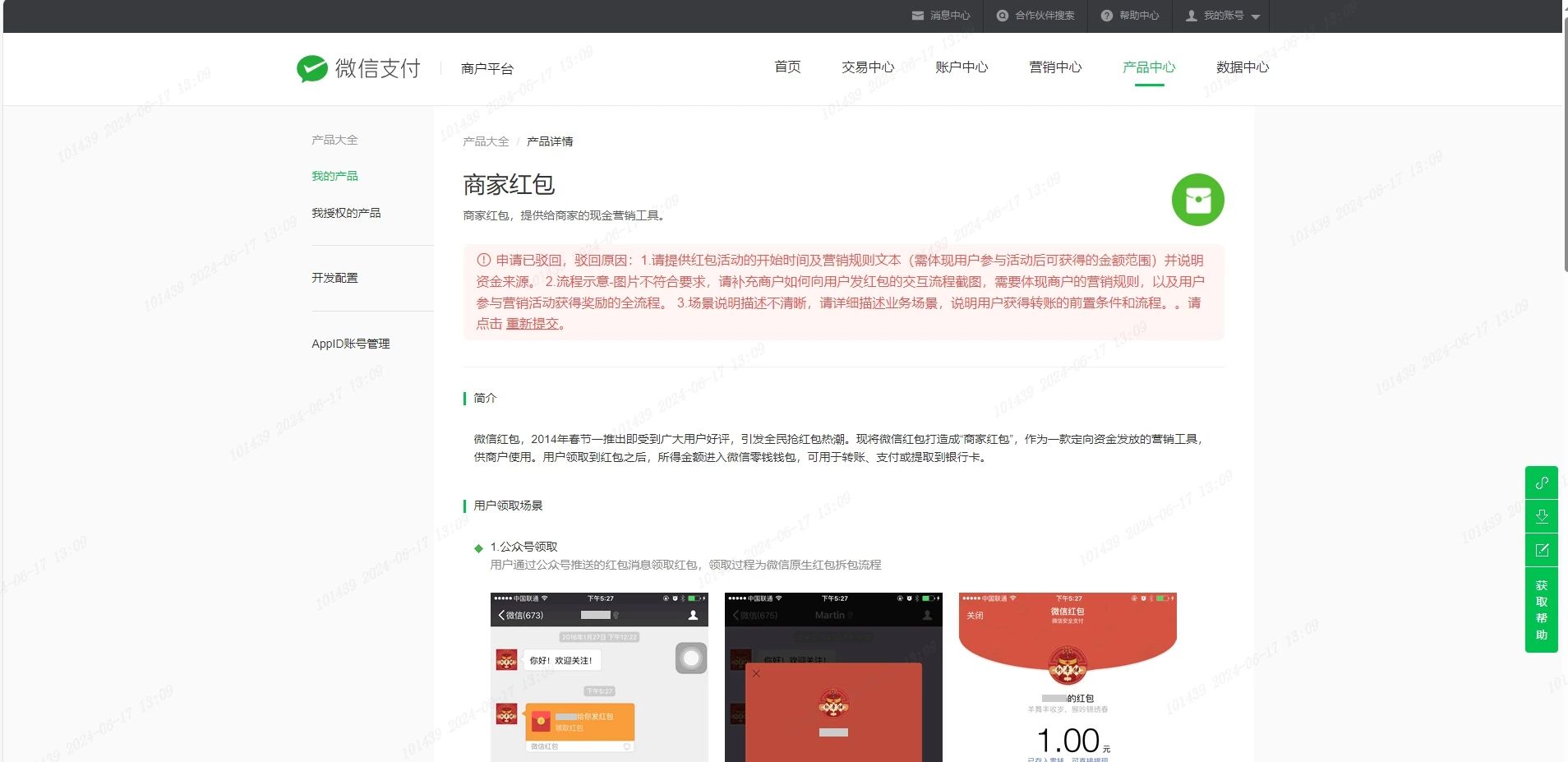The width and height of the screenshot is (1568, 762).
Task: Open the chat screenshot with 你好！欢迎关注！
Action: 599,677
